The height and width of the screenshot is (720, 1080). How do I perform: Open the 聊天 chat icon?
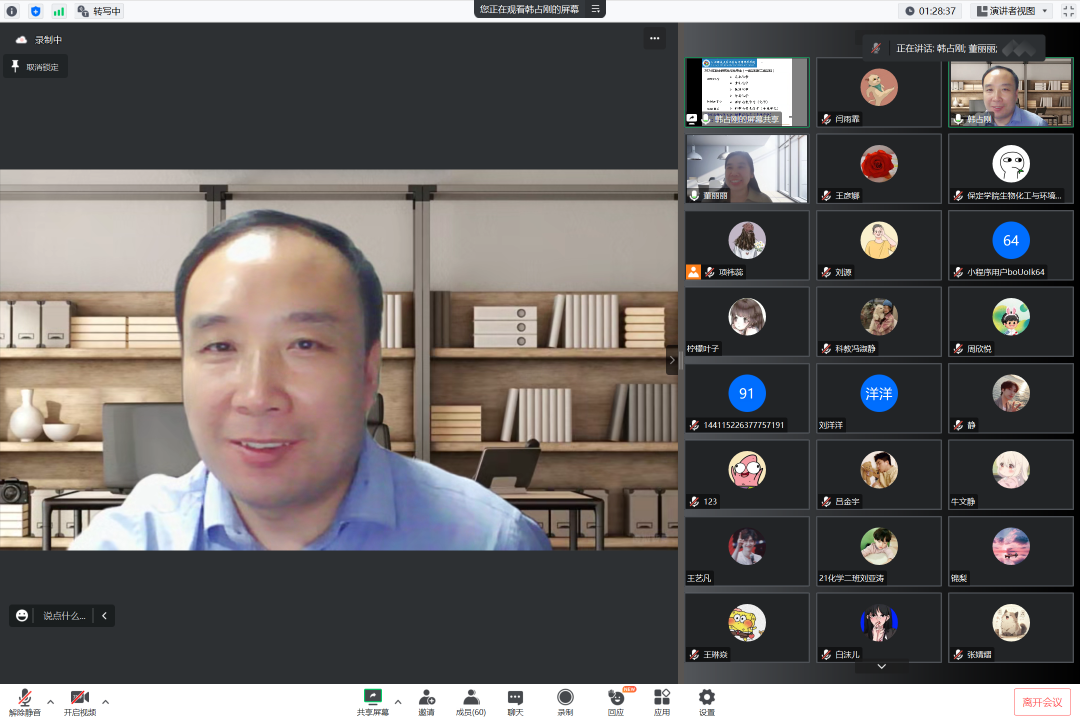[x=515, y=698]
